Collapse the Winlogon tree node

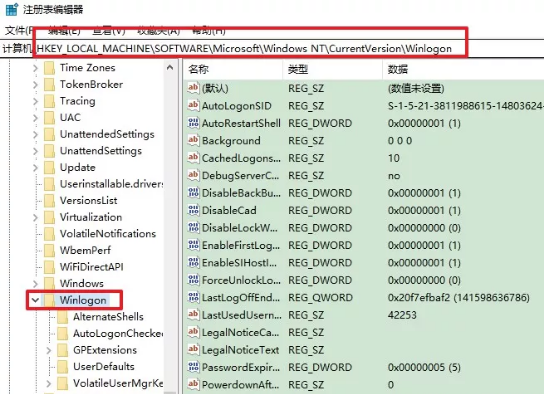tap(35, 300)
